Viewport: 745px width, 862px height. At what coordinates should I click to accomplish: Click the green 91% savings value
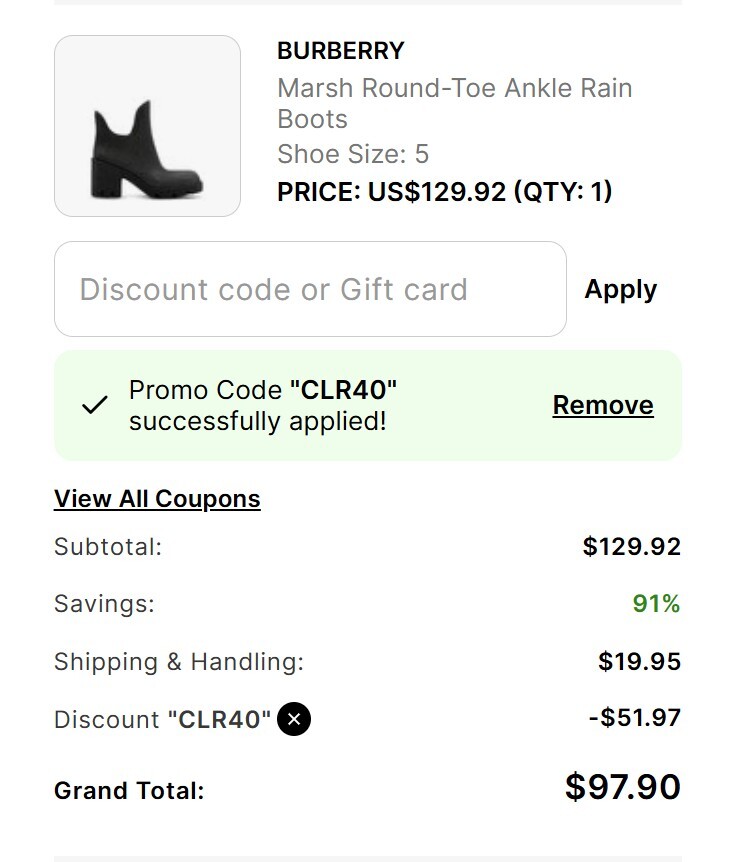tap(656, 604)
